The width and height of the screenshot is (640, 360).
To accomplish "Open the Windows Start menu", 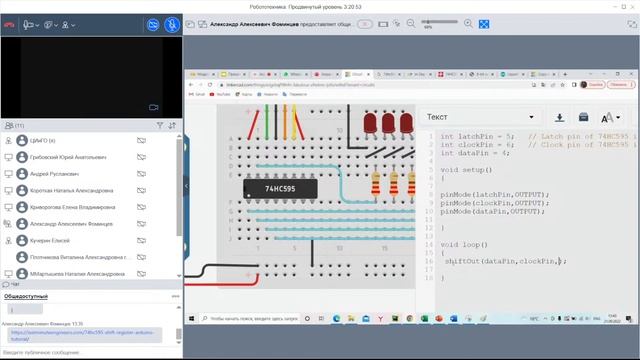I will tap(191, 318).
